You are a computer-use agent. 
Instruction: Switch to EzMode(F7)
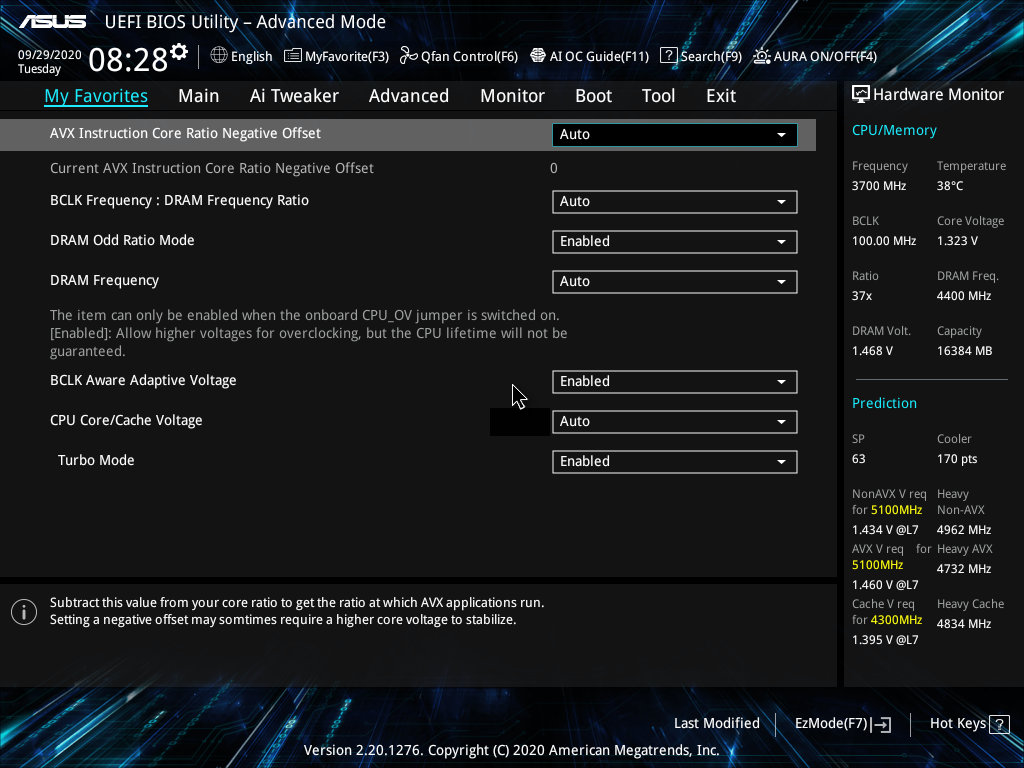coord(842,724)
